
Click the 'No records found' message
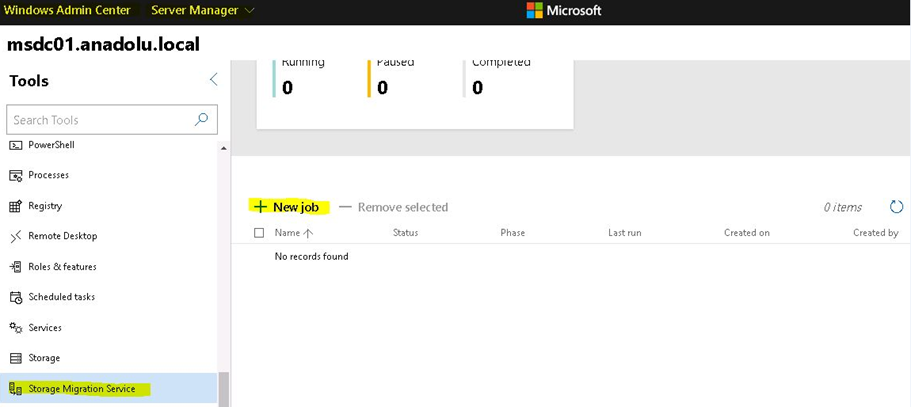pos(311,256)
